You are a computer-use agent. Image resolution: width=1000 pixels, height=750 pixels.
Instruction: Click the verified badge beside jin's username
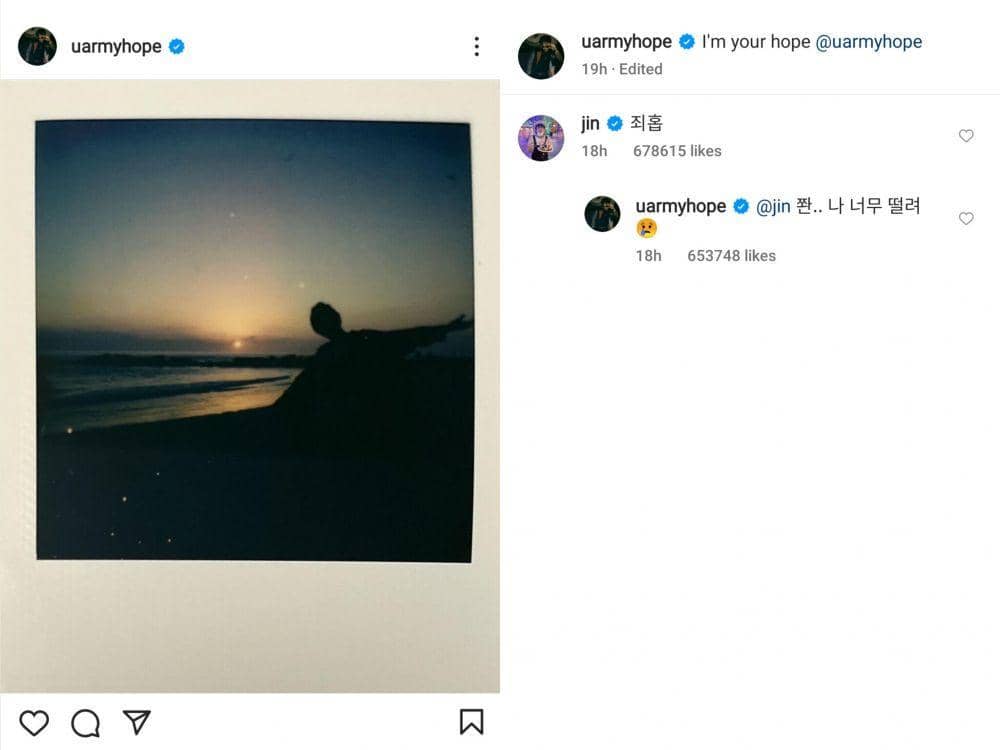(x=612, y=124)
